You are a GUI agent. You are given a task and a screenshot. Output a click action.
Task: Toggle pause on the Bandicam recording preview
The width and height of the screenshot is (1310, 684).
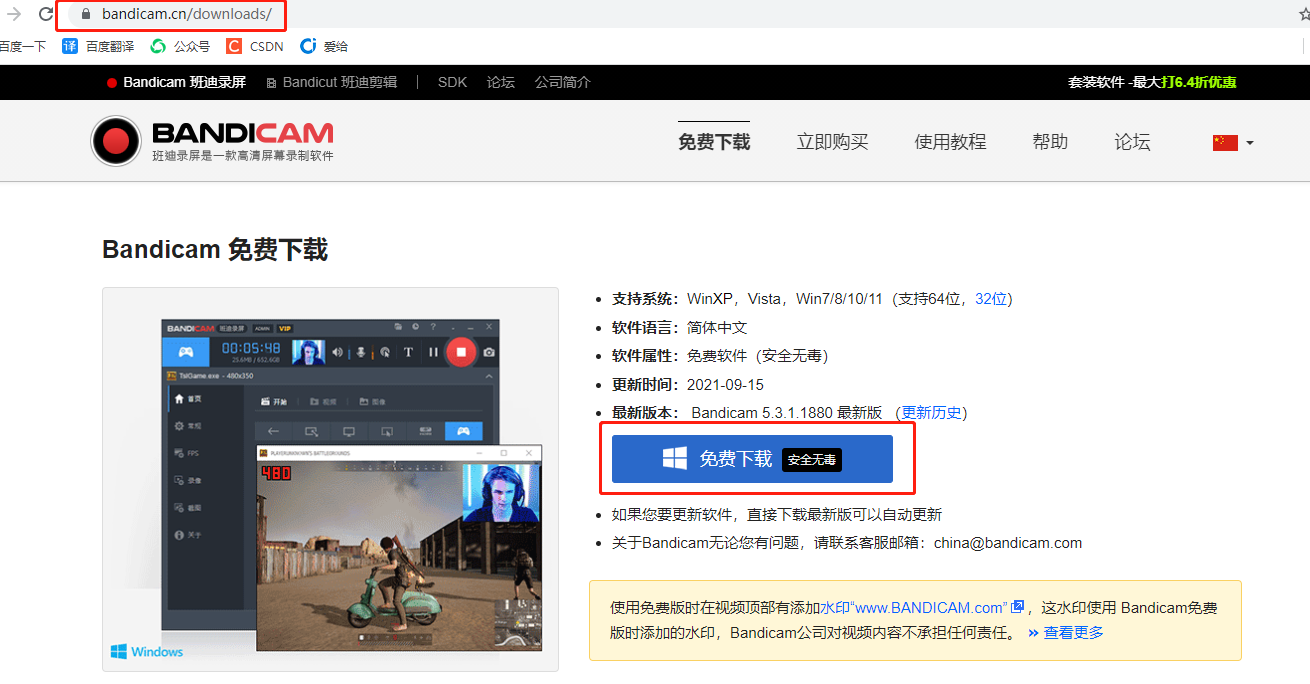(x=433, y=350)
